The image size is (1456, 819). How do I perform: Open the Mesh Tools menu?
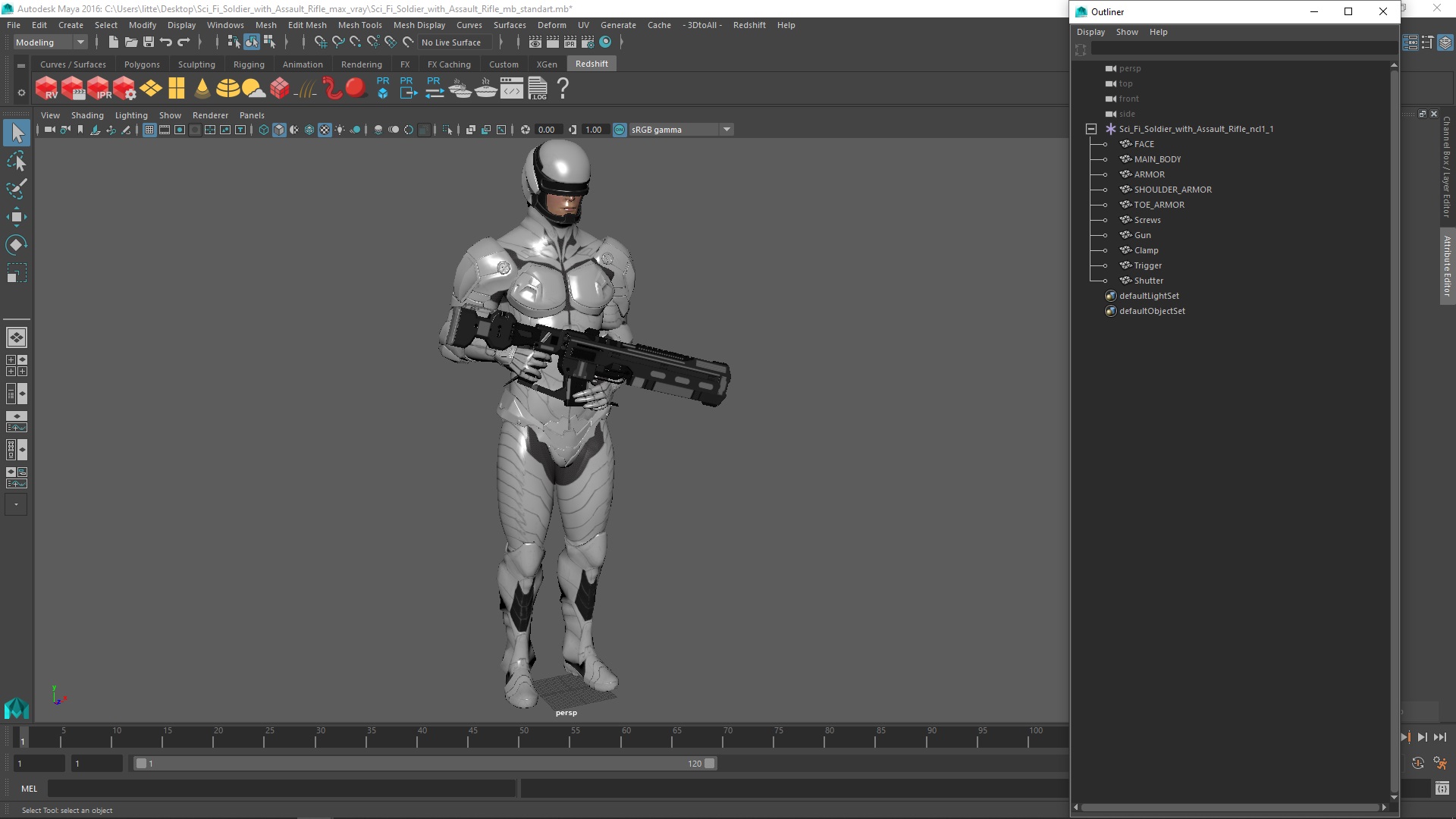coord(359,25)
